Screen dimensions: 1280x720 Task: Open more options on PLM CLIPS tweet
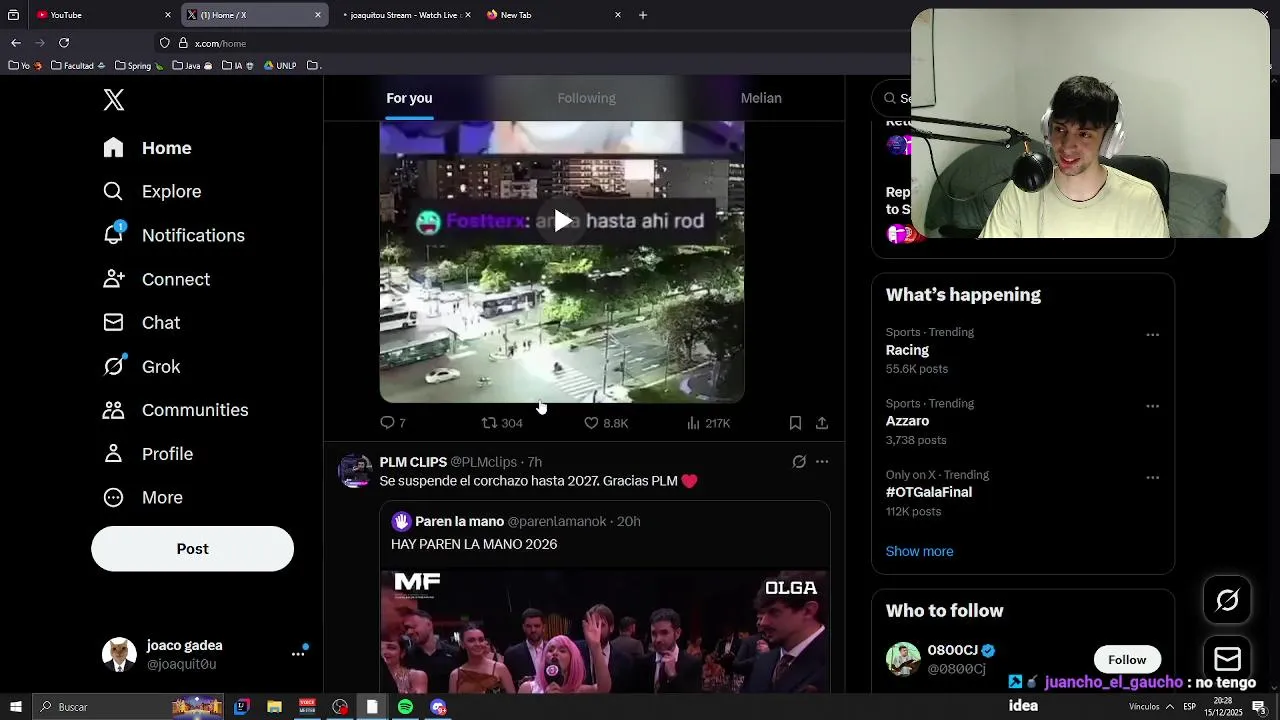pyautogui.click(x=822, y=462)
